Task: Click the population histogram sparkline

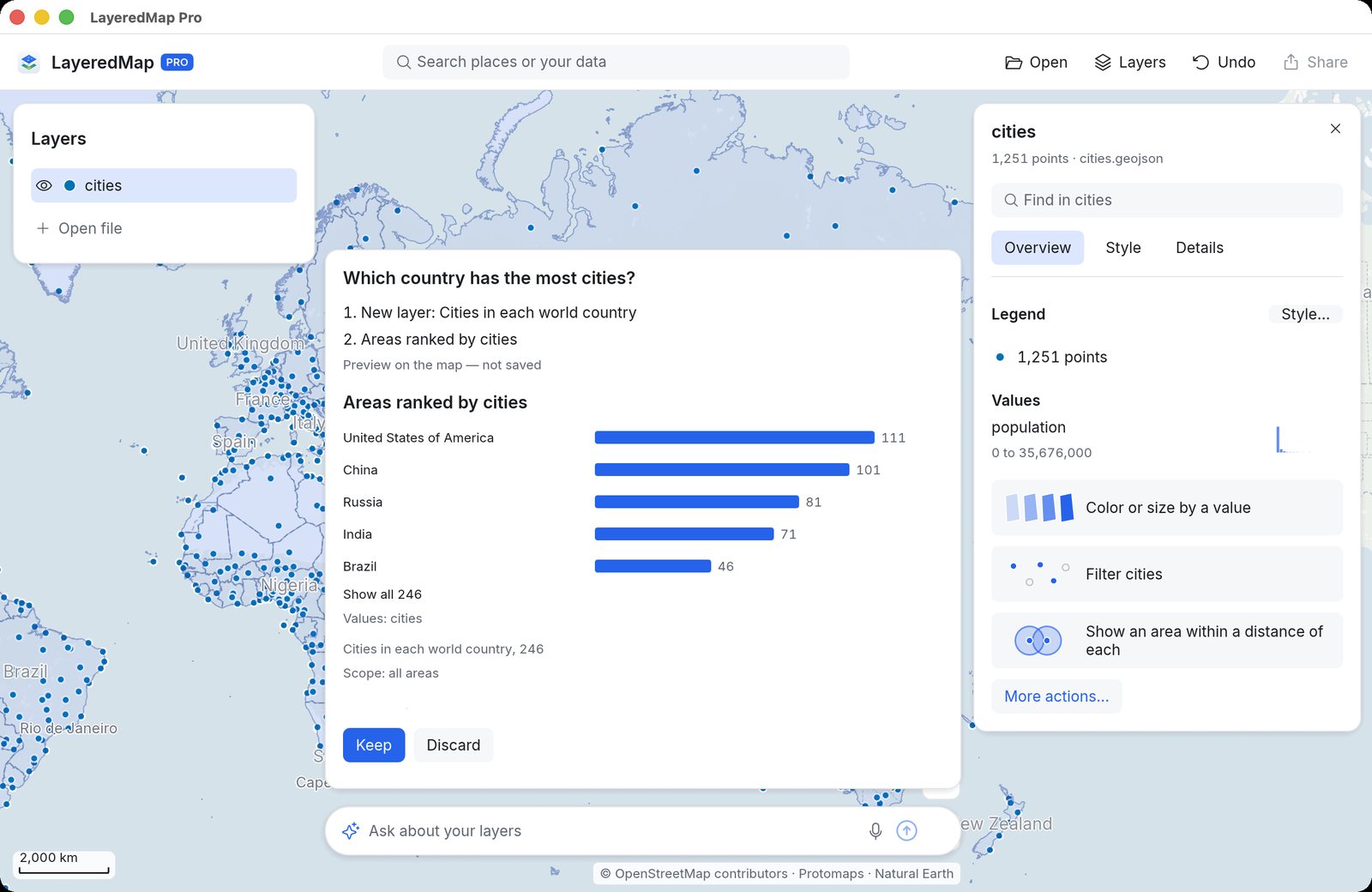Action: coord(1295,439)
